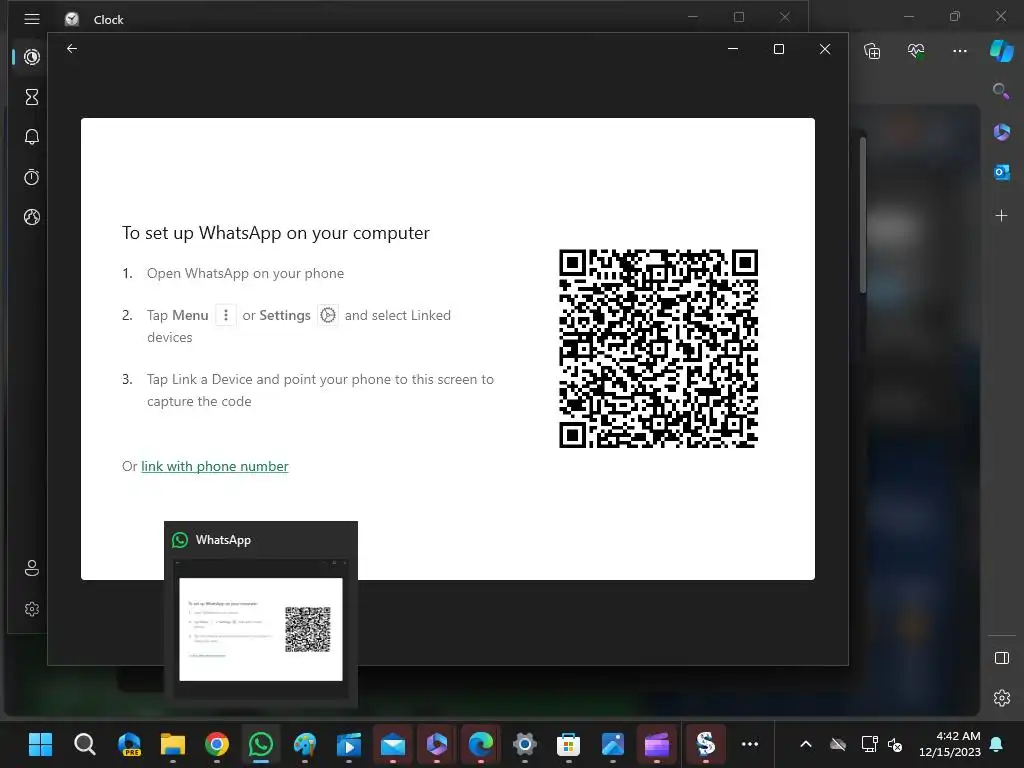Open Outlook in the Edge sidebar
This screenshot has width=1024, height=768.
(x=1001, y=172)
